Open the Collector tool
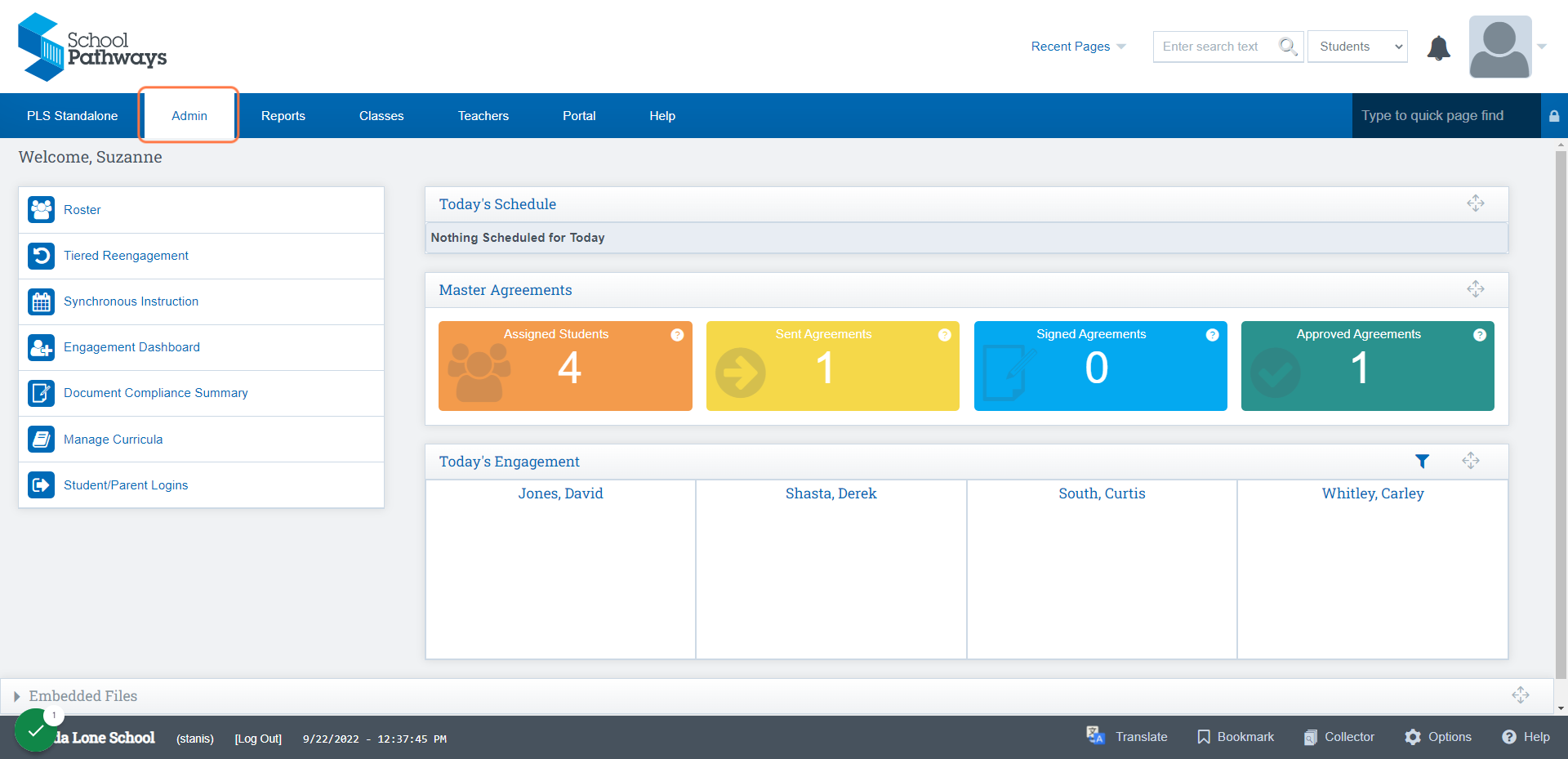Viewport: 1568px width, 759px height. click(x=1339, y=737)
